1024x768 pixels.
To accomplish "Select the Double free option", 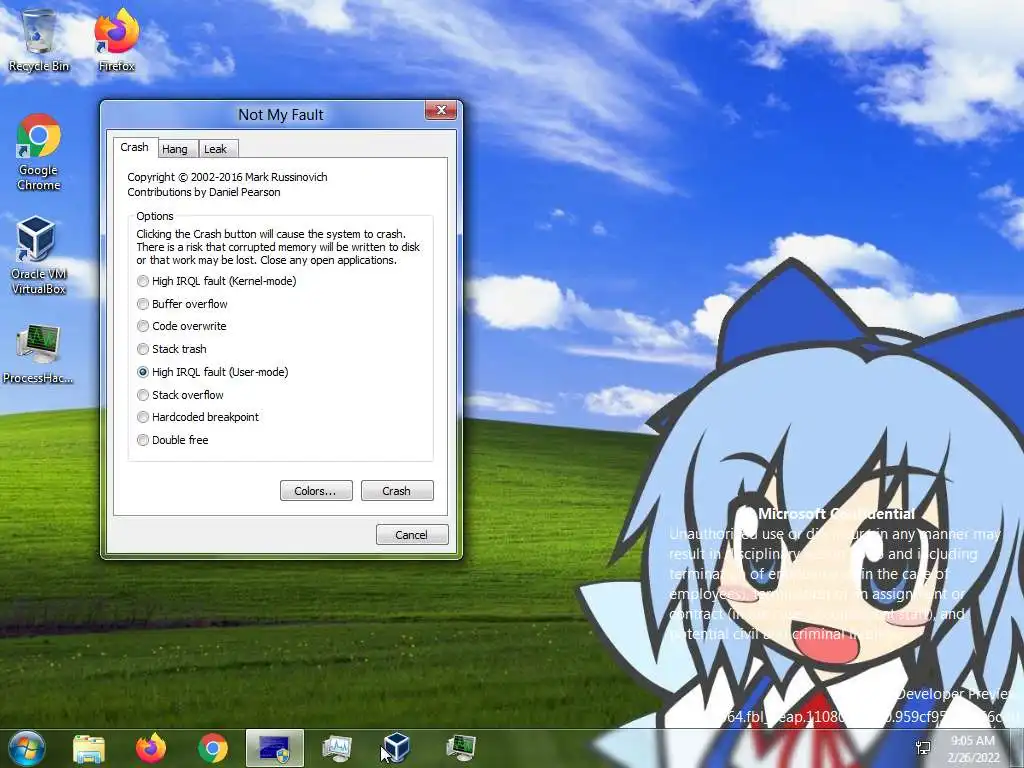I will click(x=173, y=440).
